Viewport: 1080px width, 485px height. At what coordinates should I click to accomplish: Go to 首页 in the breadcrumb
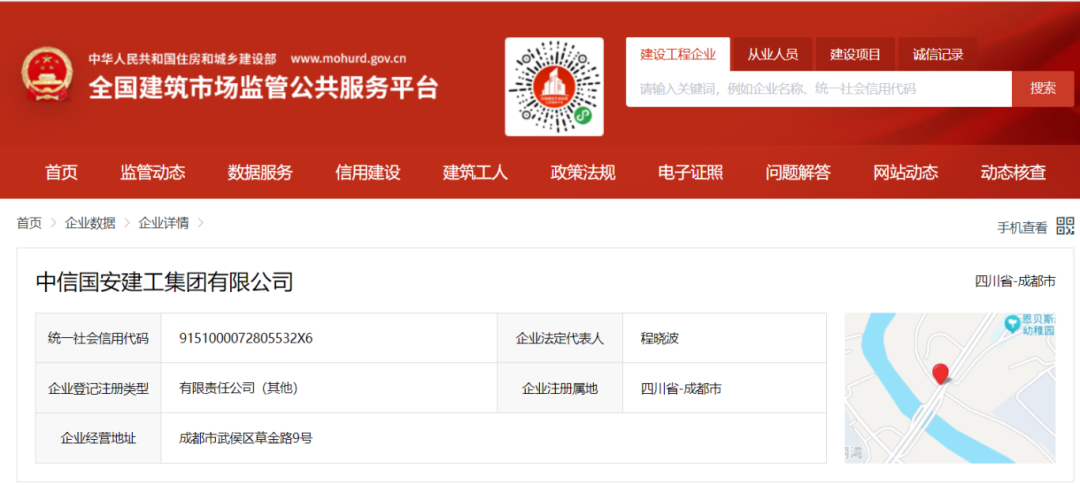29,223
